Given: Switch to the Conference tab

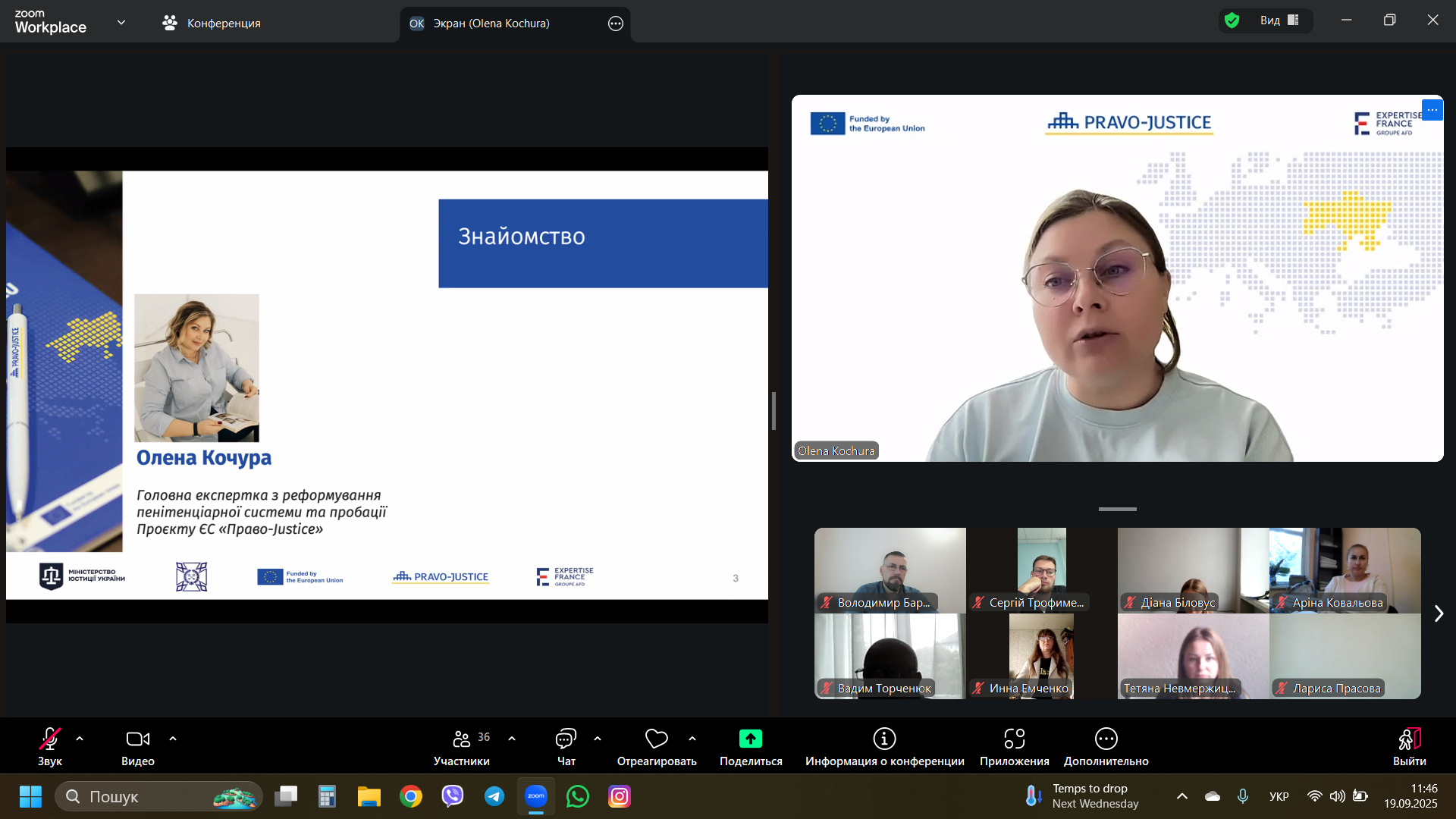Looking at the screenshot, I should coord(212,24).
